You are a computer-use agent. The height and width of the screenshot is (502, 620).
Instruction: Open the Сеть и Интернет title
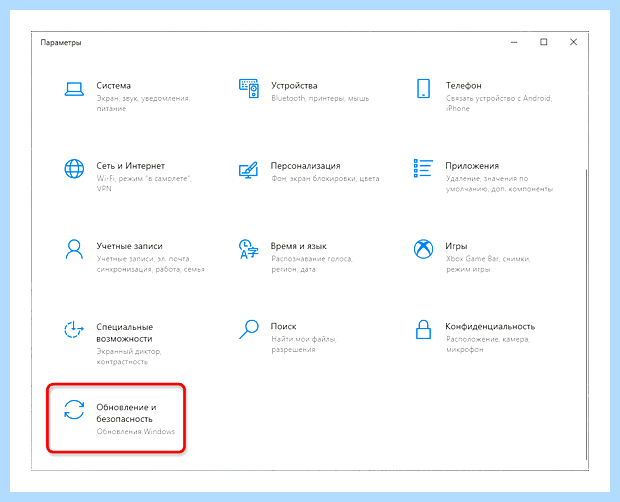point(130,166)
